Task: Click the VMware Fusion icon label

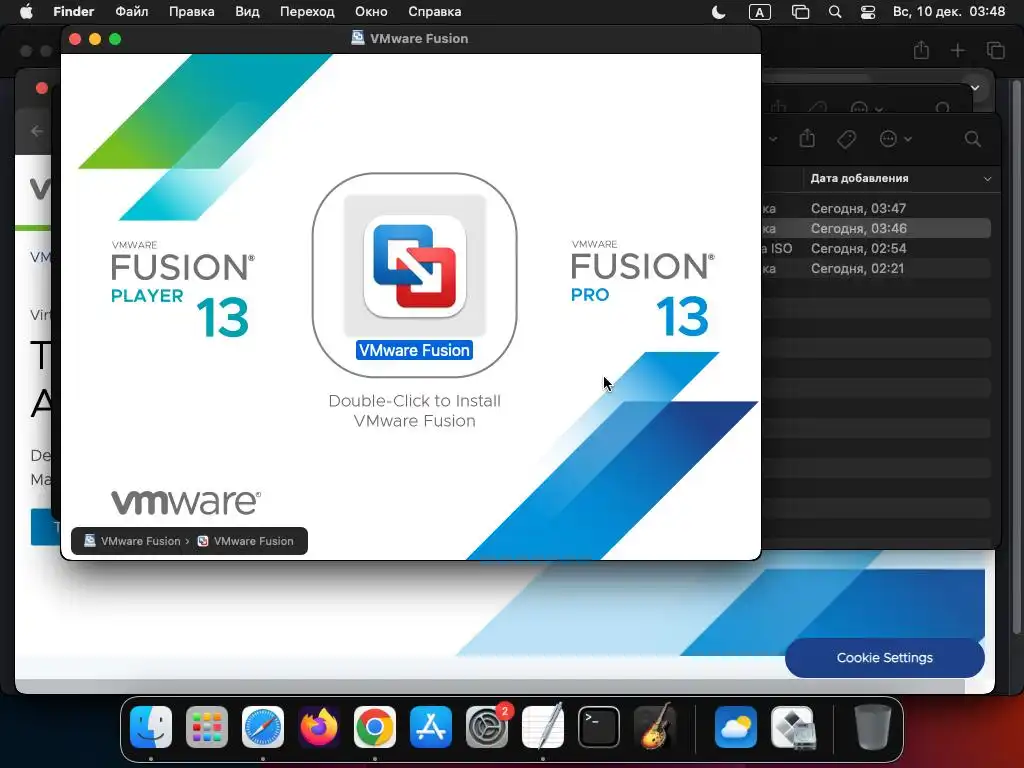Action: coord(414,350)
